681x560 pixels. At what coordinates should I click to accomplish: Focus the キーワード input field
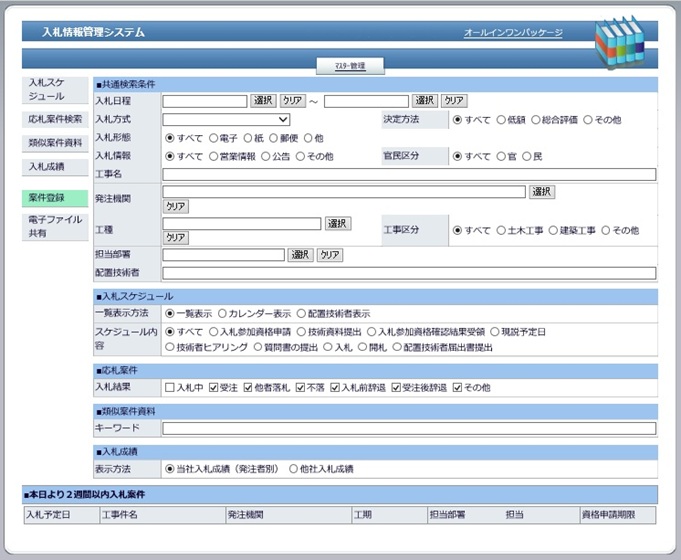tap(409, 428)
